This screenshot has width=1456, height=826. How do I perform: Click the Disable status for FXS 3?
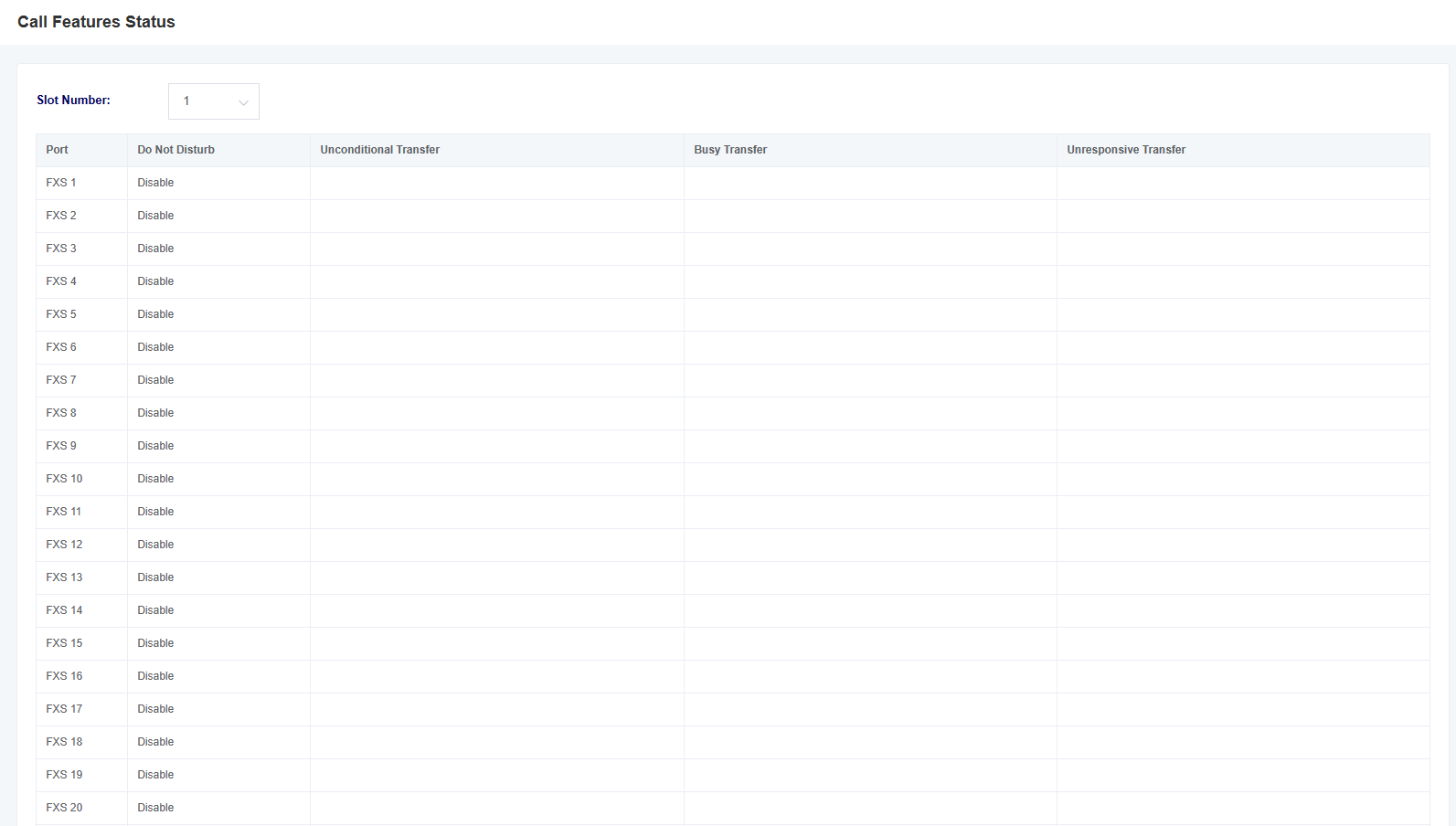(x=155, y=249)
